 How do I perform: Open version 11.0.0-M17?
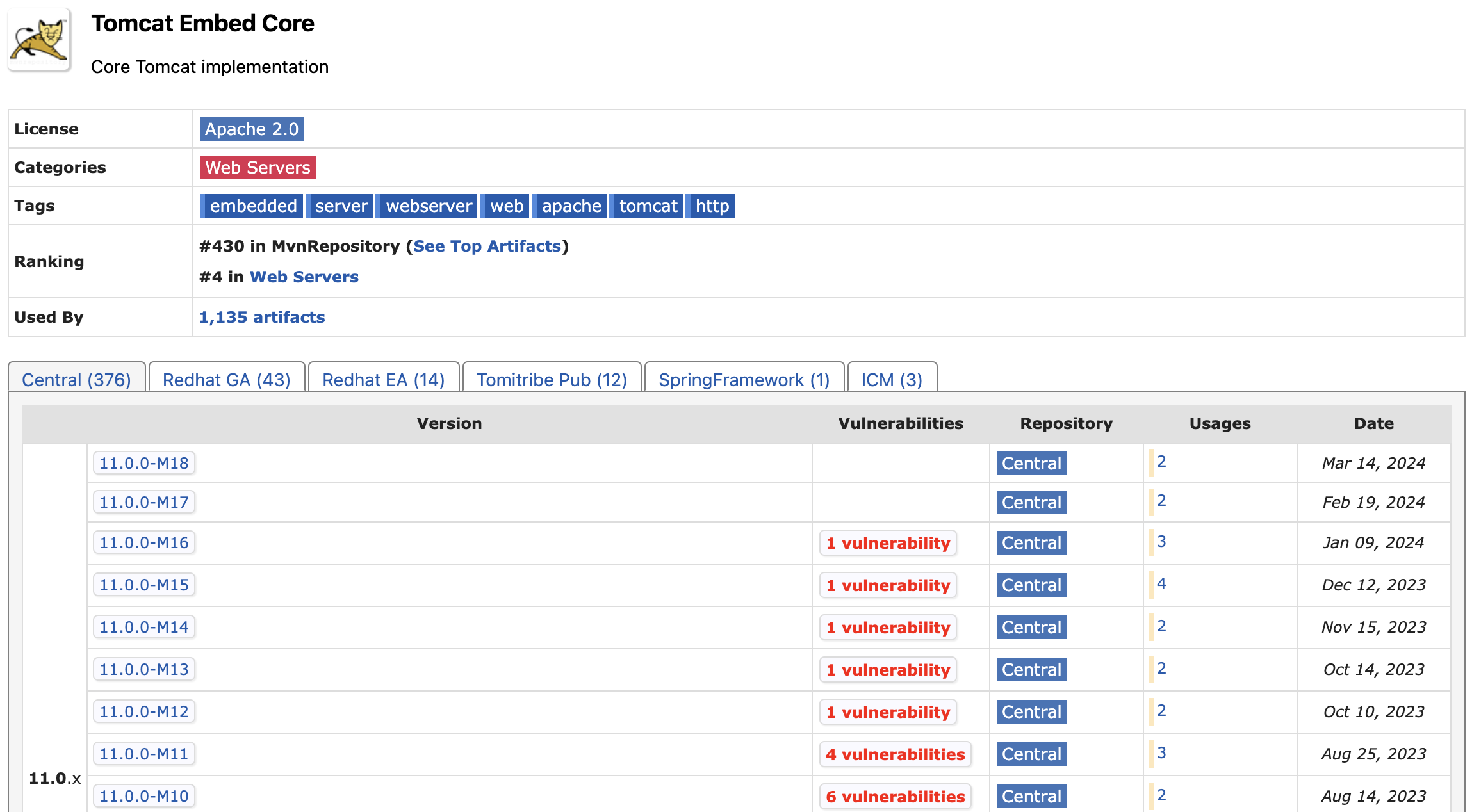(144, 502)
